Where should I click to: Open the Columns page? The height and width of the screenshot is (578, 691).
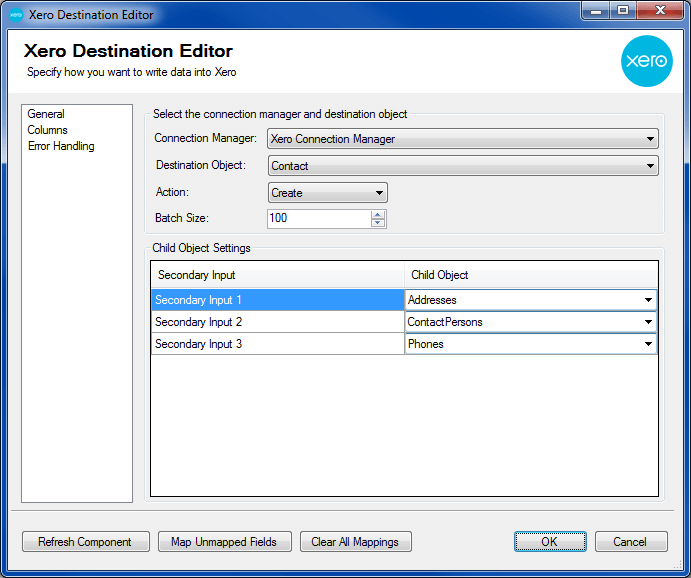(x=47, y=130)
